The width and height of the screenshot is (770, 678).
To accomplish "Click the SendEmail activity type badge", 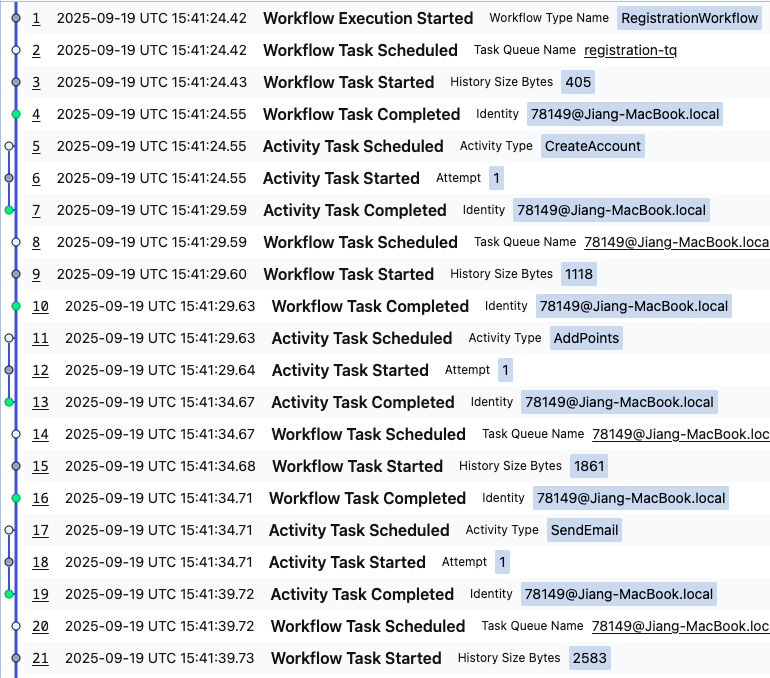I will (x=584, y=530).
